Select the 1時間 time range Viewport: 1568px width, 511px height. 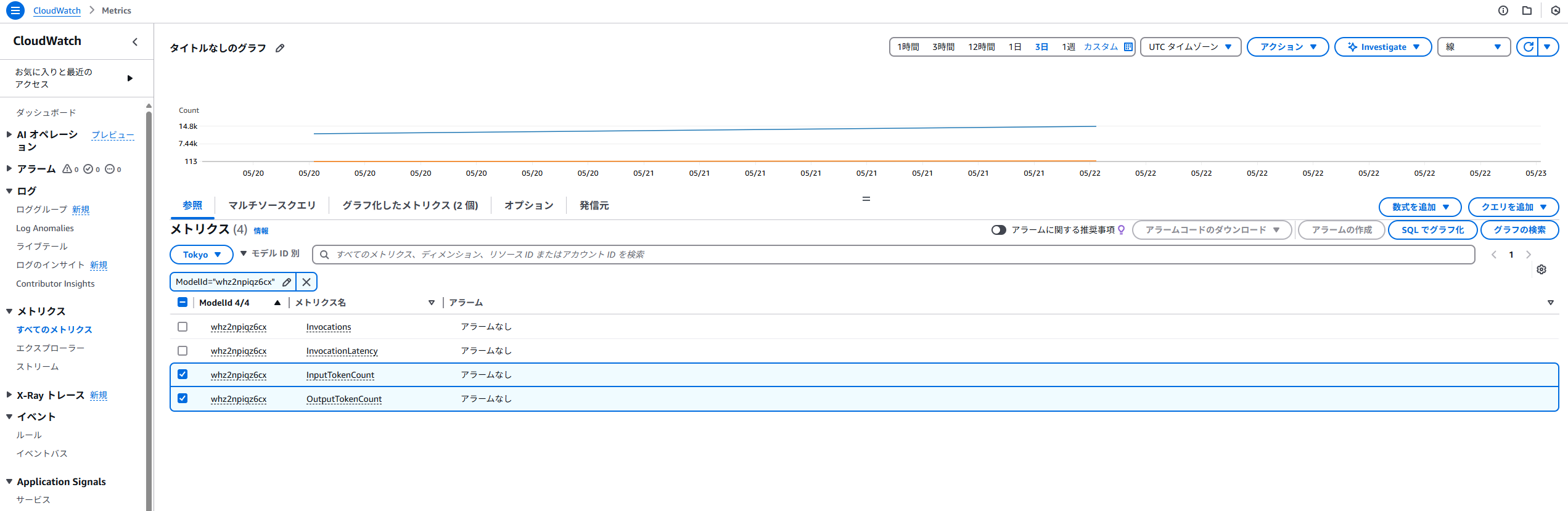pos(908,47)
